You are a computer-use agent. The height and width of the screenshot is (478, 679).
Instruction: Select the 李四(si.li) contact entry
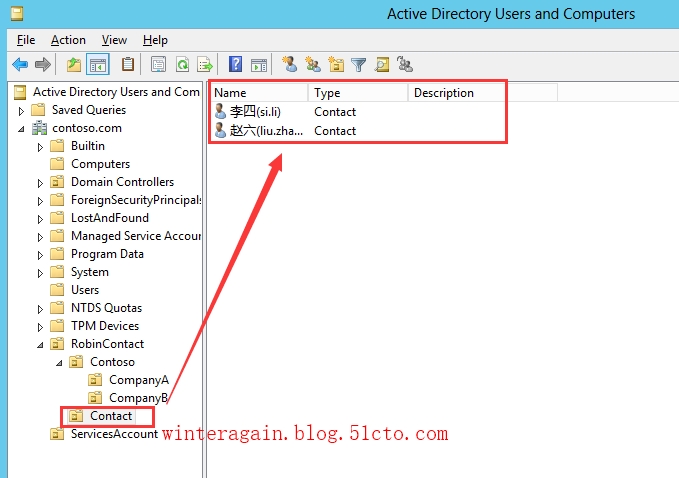click(x=248, y=112)
